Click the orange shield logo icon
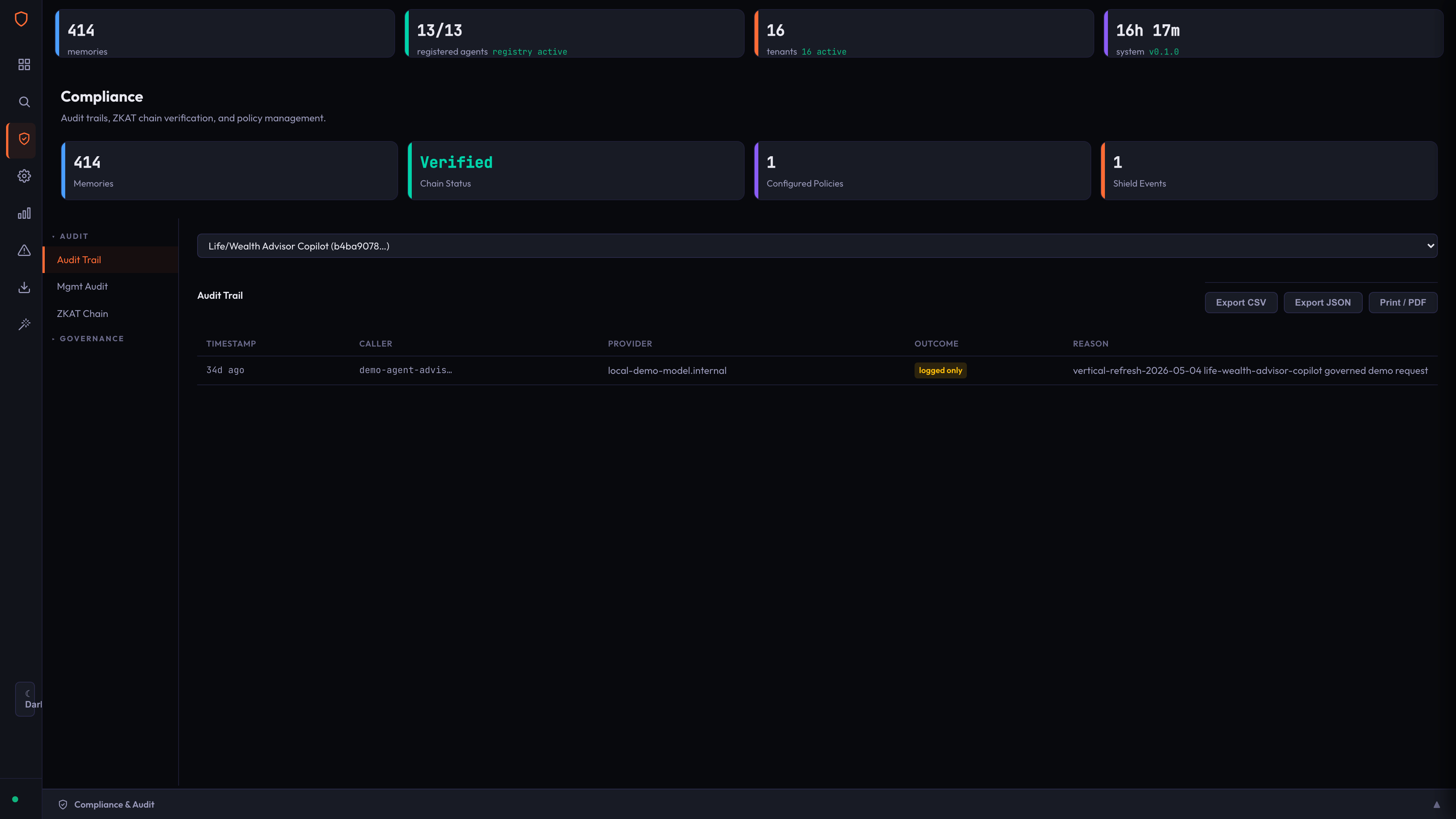The width and height of the screenshot is (1456, 819). click(21, 19)
